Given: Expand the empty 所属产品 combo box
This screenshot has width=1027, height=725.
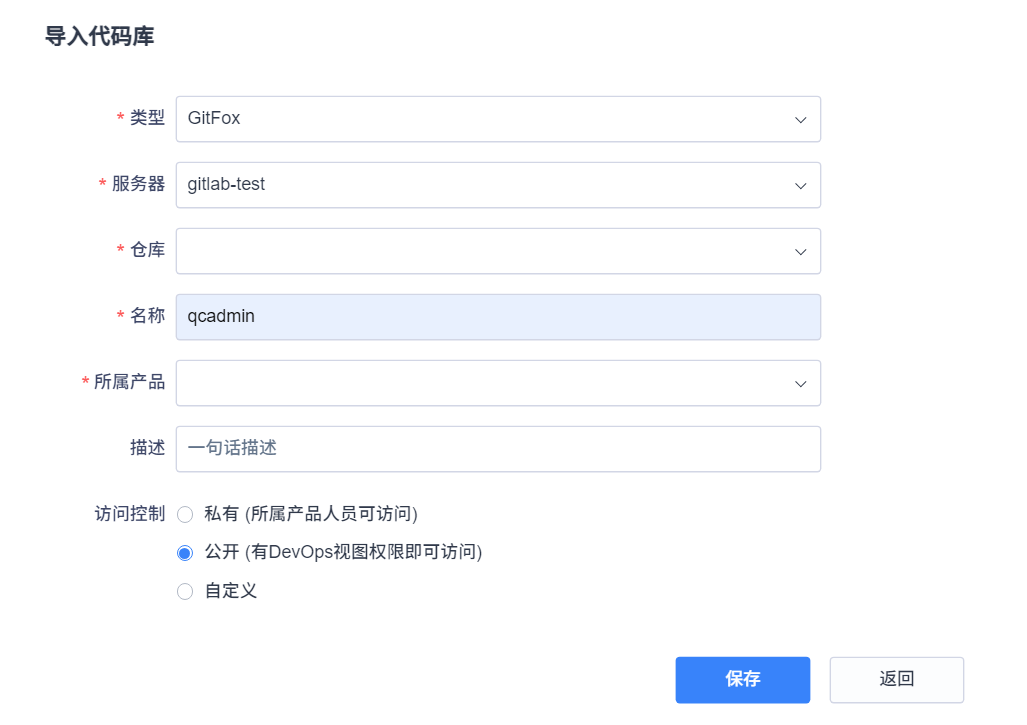Looking at the screenshot, I should (x=480, y=383).
